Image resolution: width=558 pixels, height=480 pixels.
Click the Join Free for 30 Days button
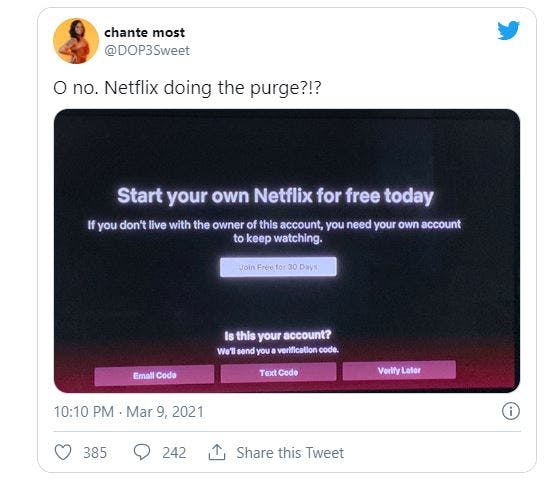pos(278,267)
